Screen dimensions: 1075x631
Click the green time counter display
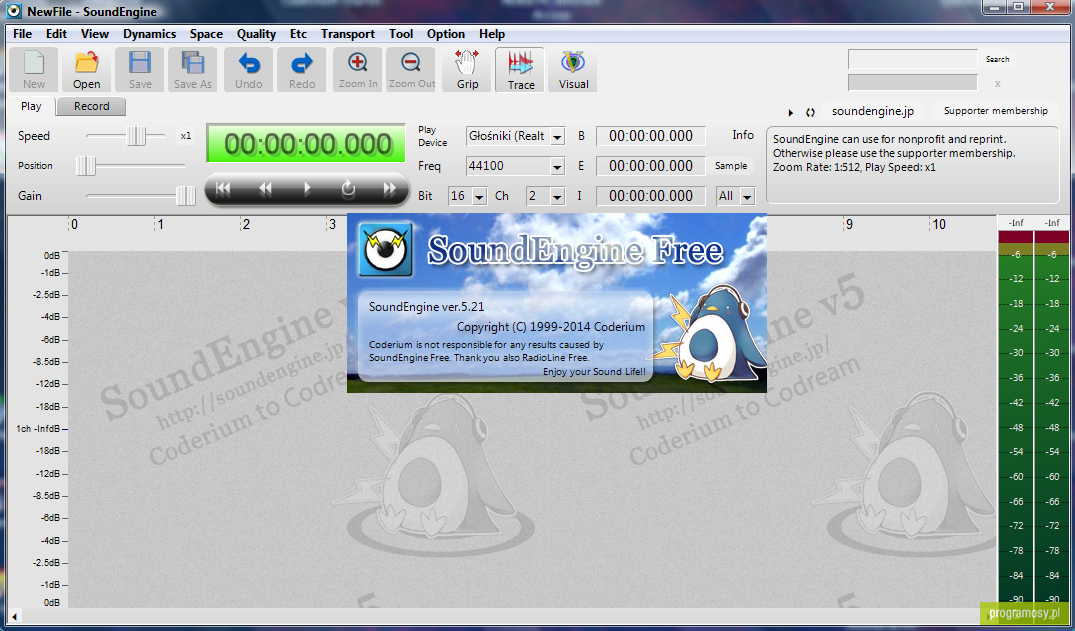(x=306, y=143)
